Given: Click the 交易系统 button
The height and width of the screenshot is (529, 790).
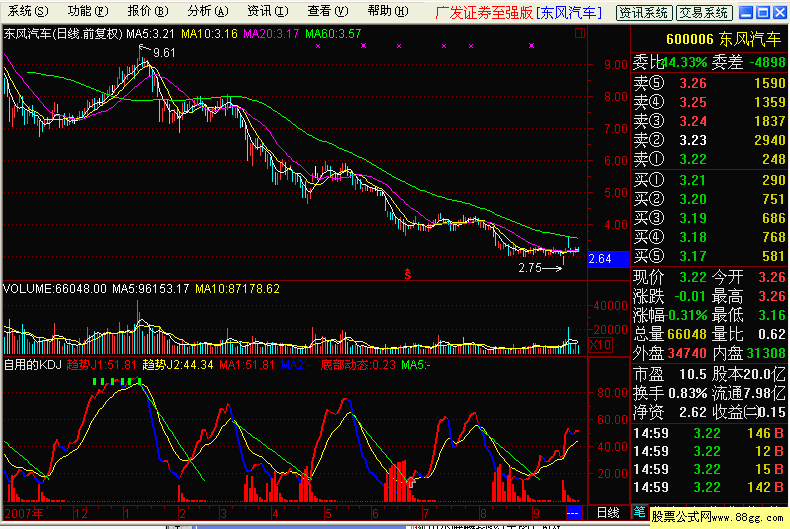Looking at the screenshot, I should coord(704,13).
